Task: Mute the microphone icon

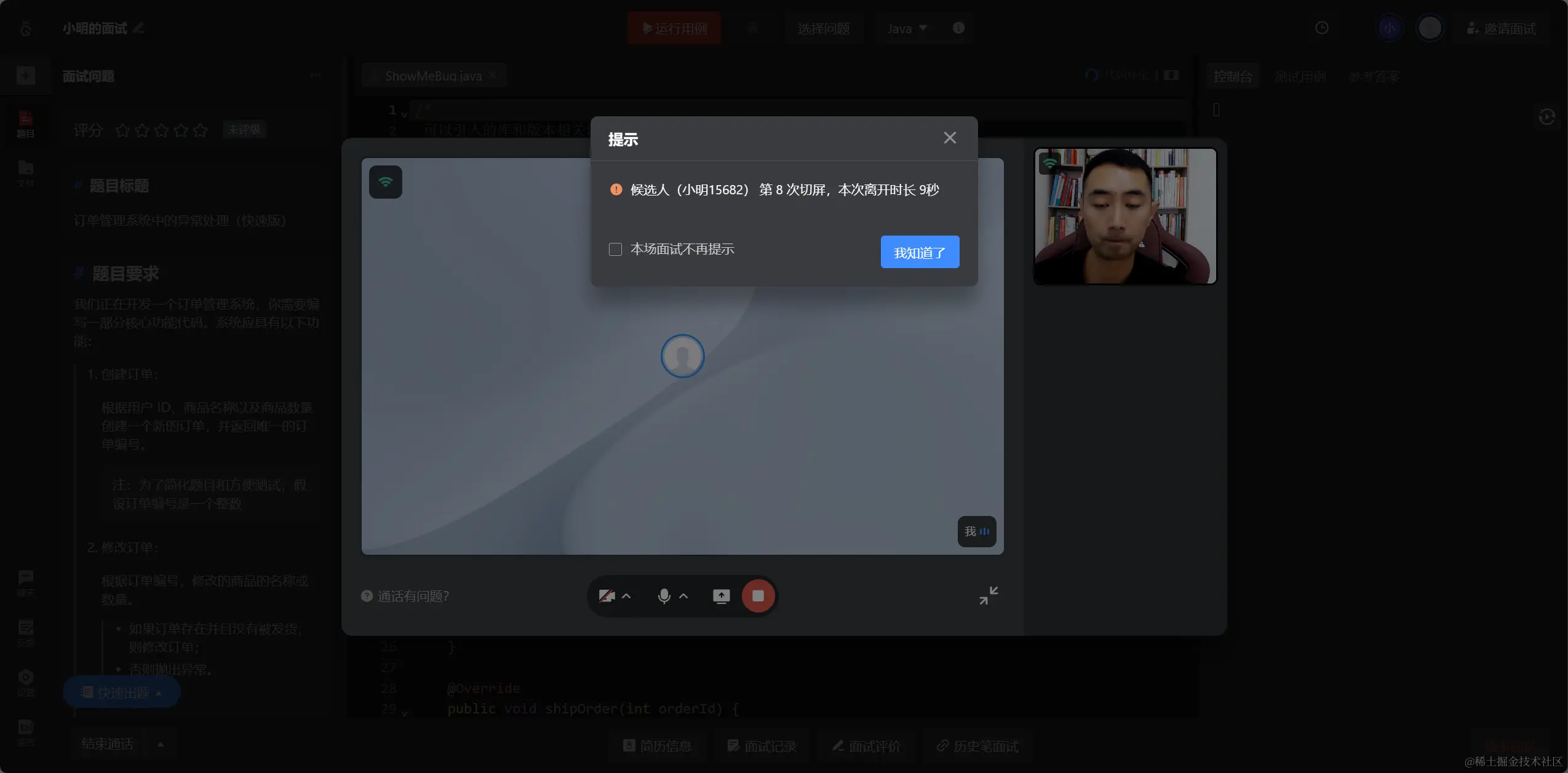Action: (664, 596)
